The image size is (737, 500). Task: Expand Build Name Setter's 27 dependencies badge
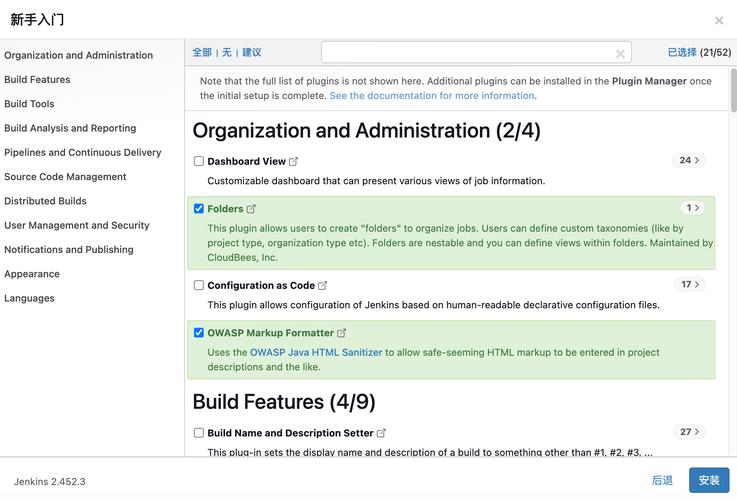[x=689, y=432]
